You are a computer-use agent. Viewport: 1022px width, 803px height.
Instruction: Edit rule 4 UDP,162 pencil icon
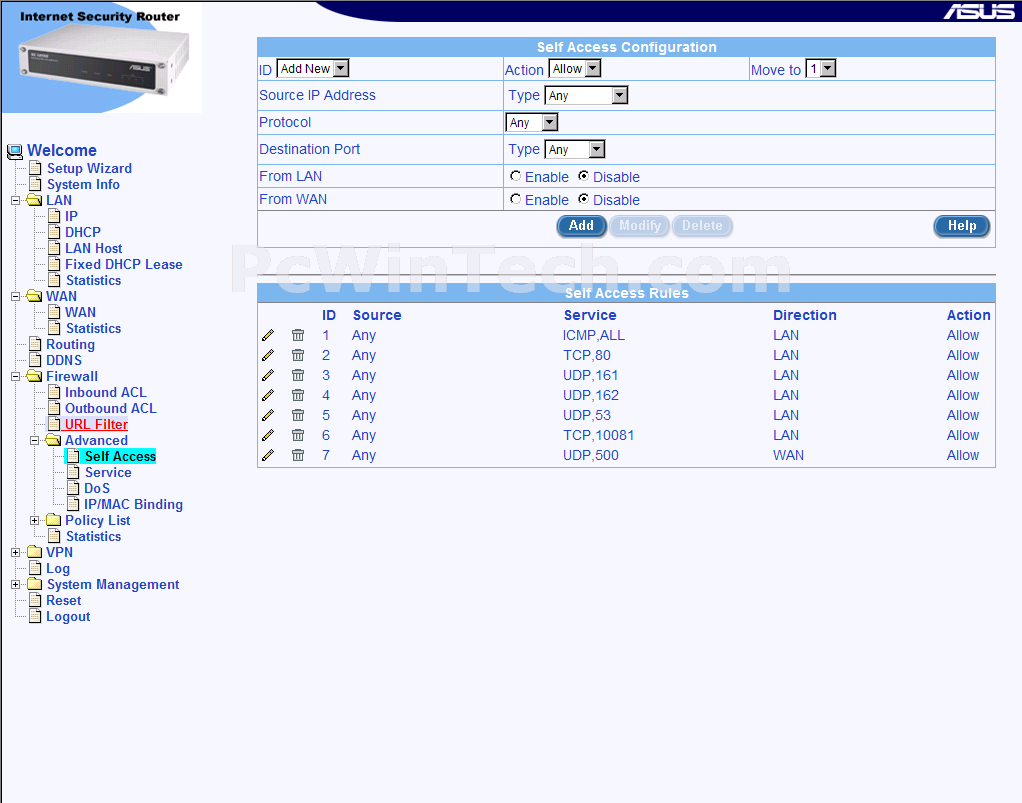pos(268,395)
